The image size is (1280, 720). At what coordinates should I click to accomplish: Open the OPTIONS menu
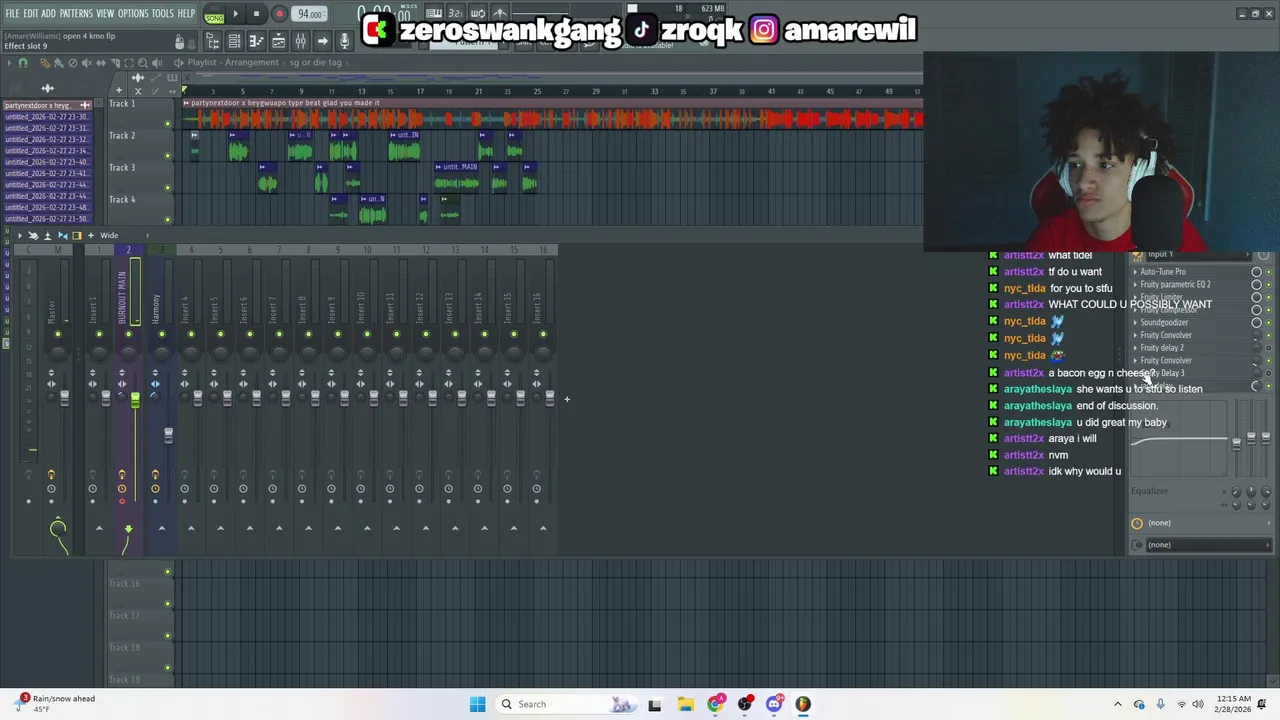pyautogui.click(x=133, y=14)
